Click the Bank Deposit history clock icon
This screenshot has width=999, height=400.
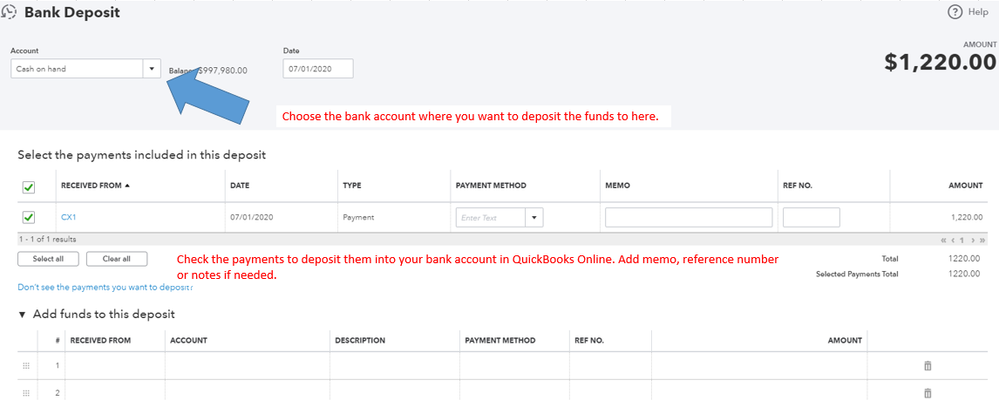pos(10,13)
